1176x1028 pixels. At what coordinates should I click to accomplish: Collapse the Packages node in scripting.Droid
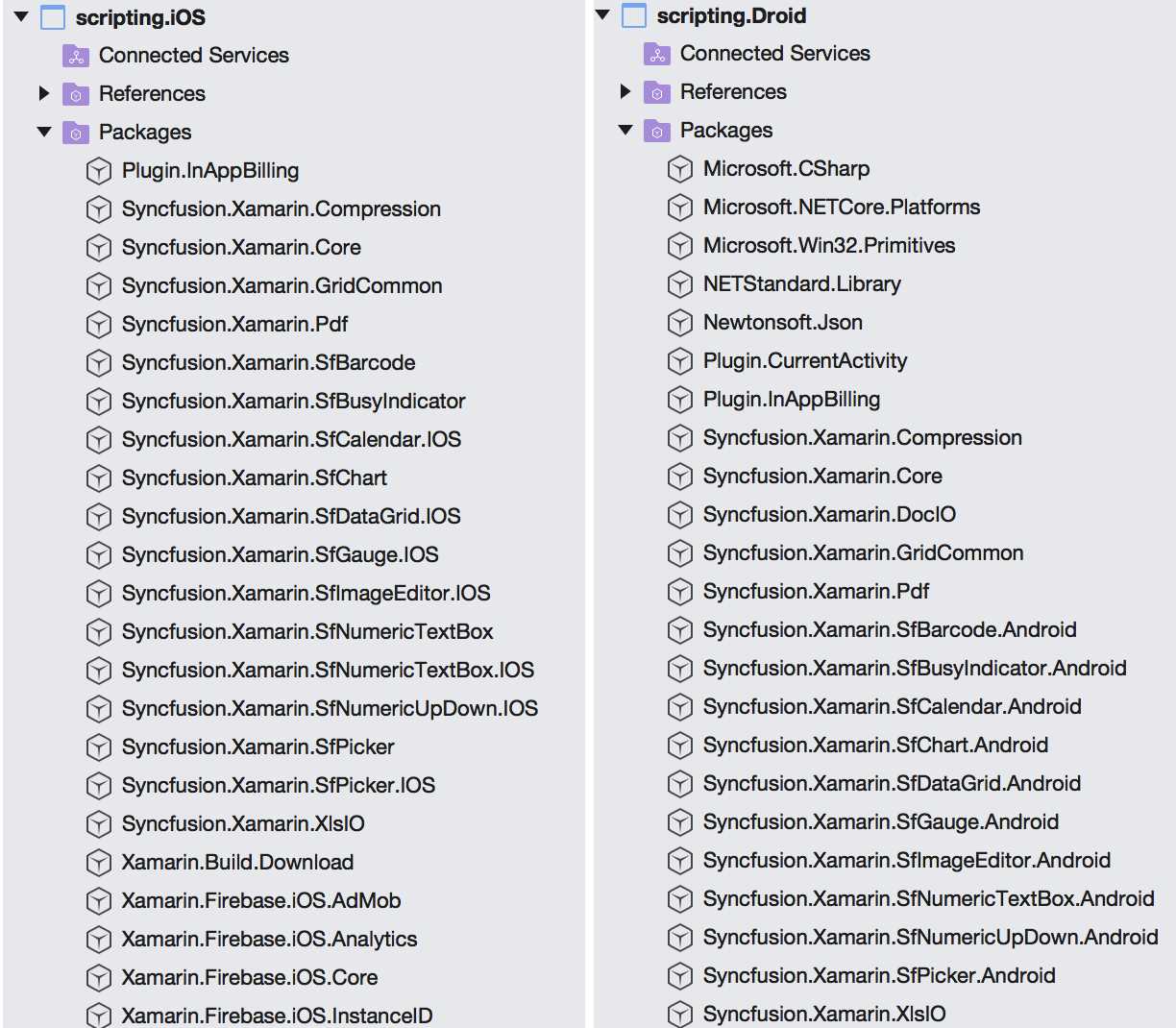(625, 130)
